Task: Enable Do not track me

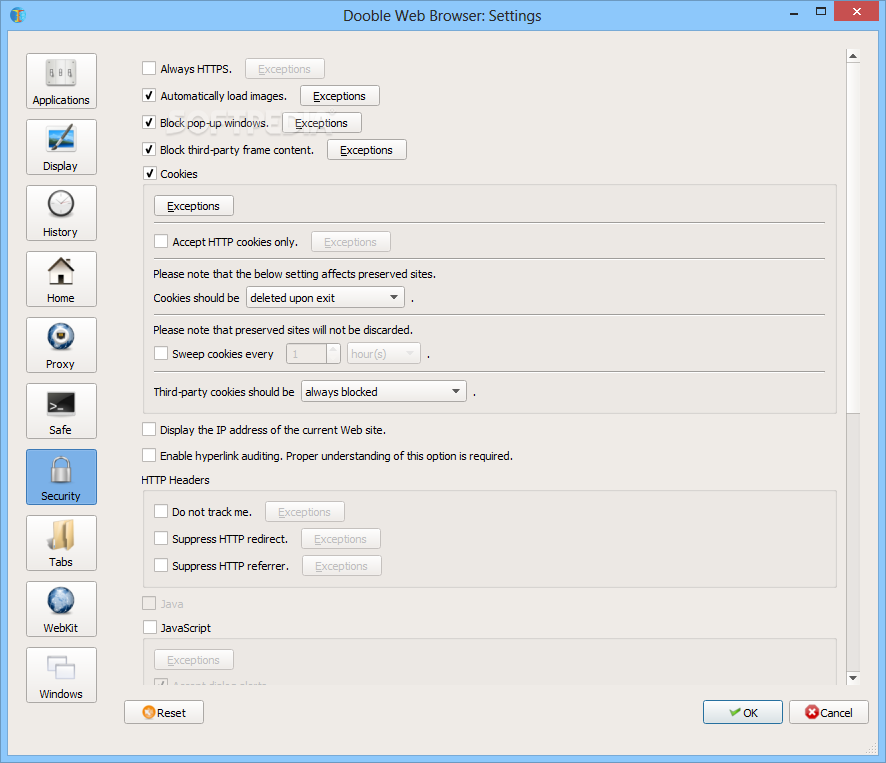Action: (x=161, y=511)
